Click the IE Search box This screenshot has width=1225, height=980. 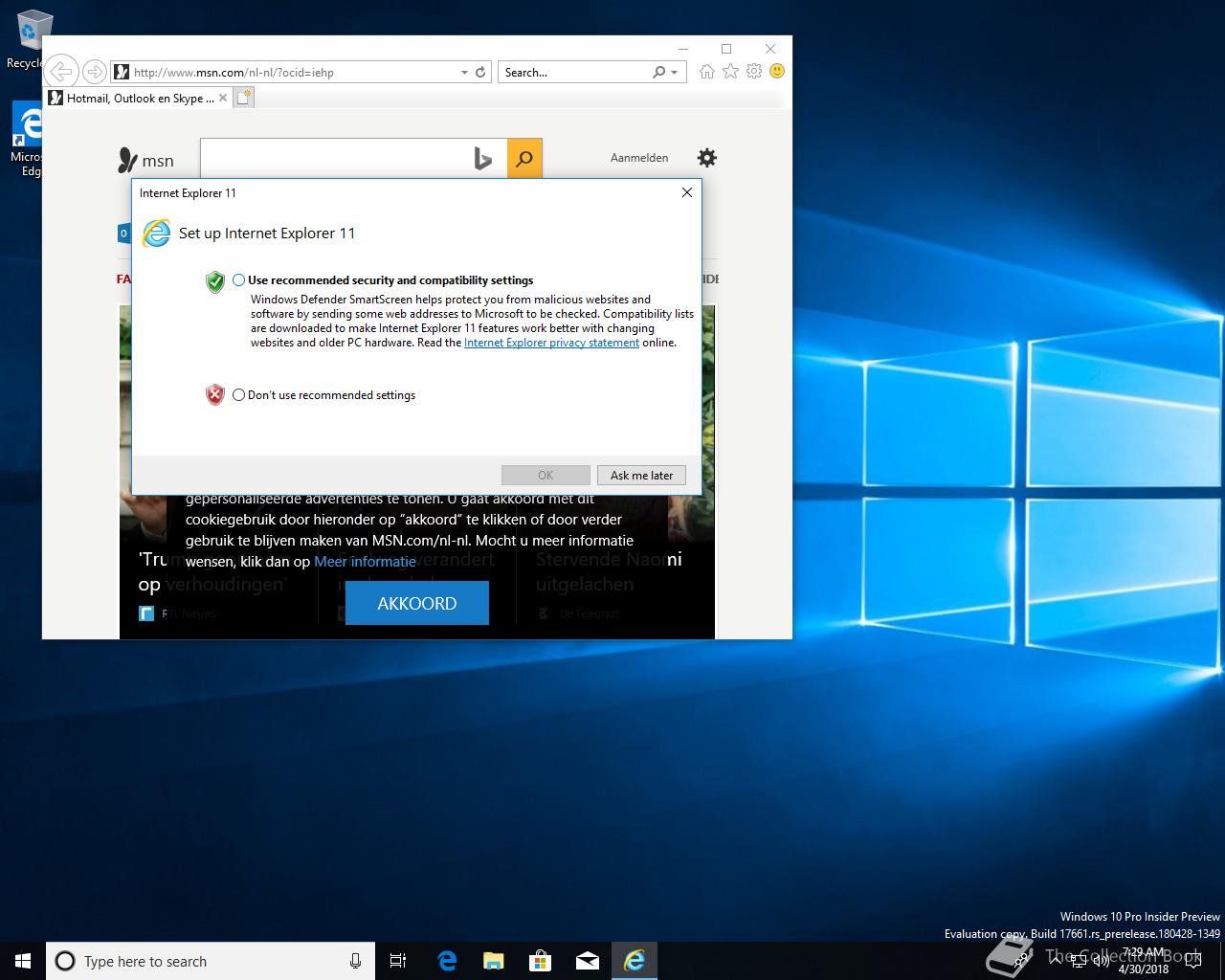click(574, 72)
